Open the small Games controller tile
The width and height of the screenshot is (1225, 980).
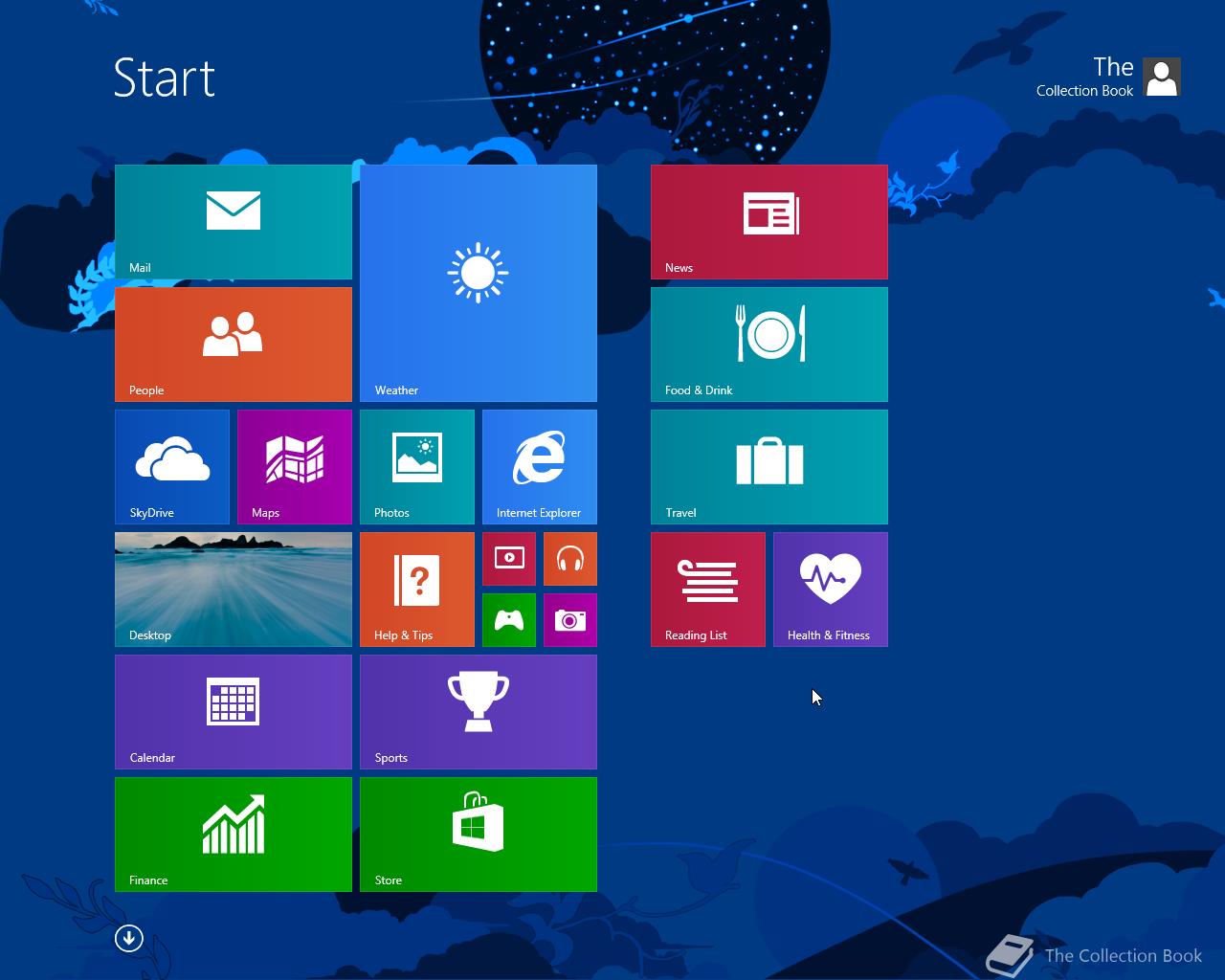tap(509, 620)
